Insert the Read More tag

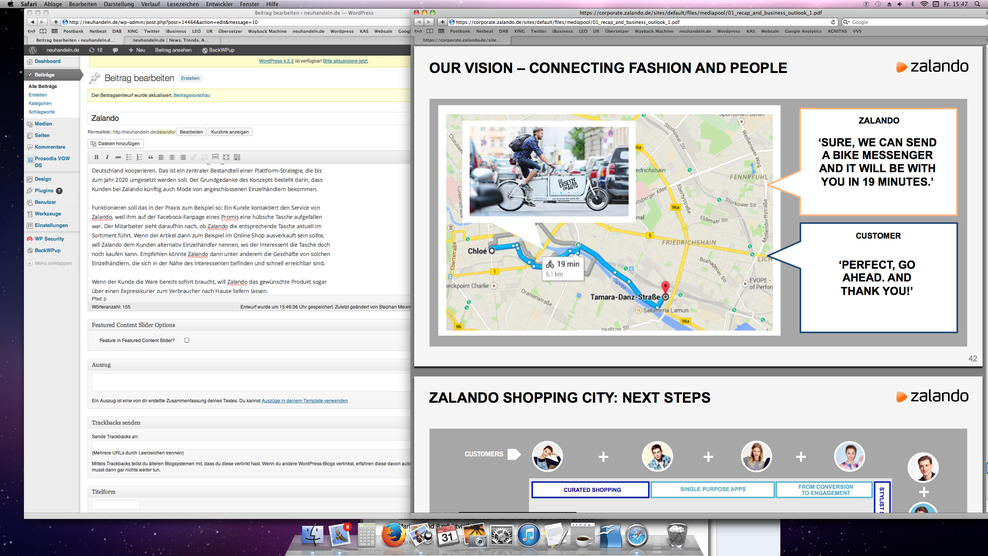[x=215, y=157]
